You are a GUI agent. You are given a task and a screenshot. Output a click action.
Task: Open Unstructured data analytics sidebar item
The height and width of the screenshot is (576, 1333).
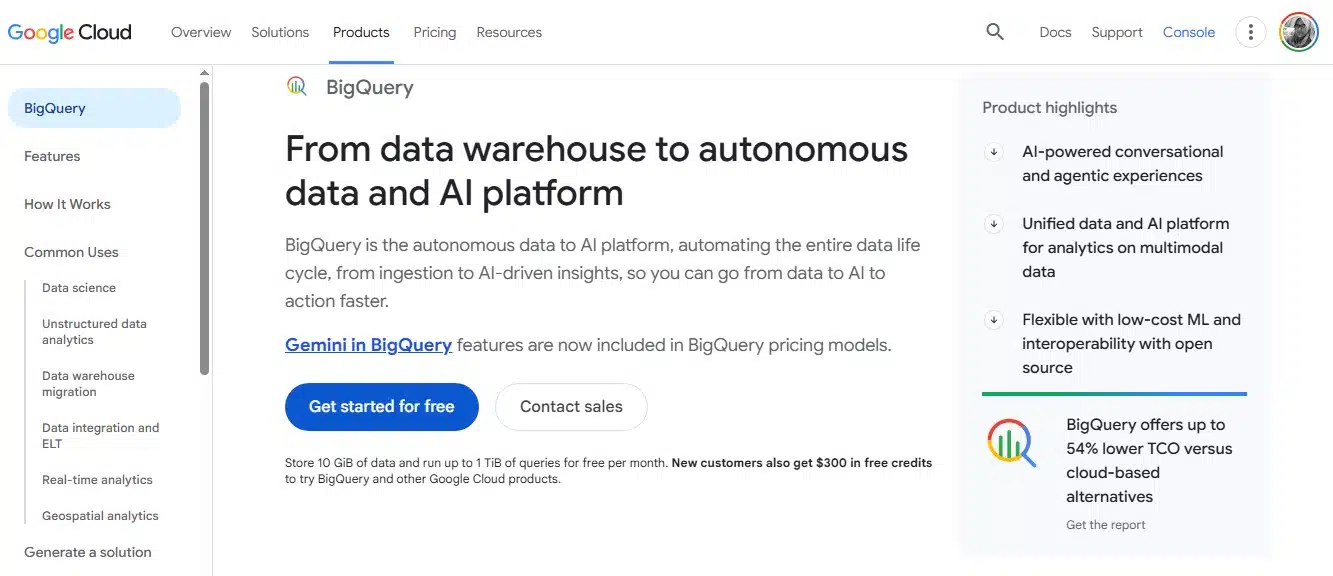[94, 332]
